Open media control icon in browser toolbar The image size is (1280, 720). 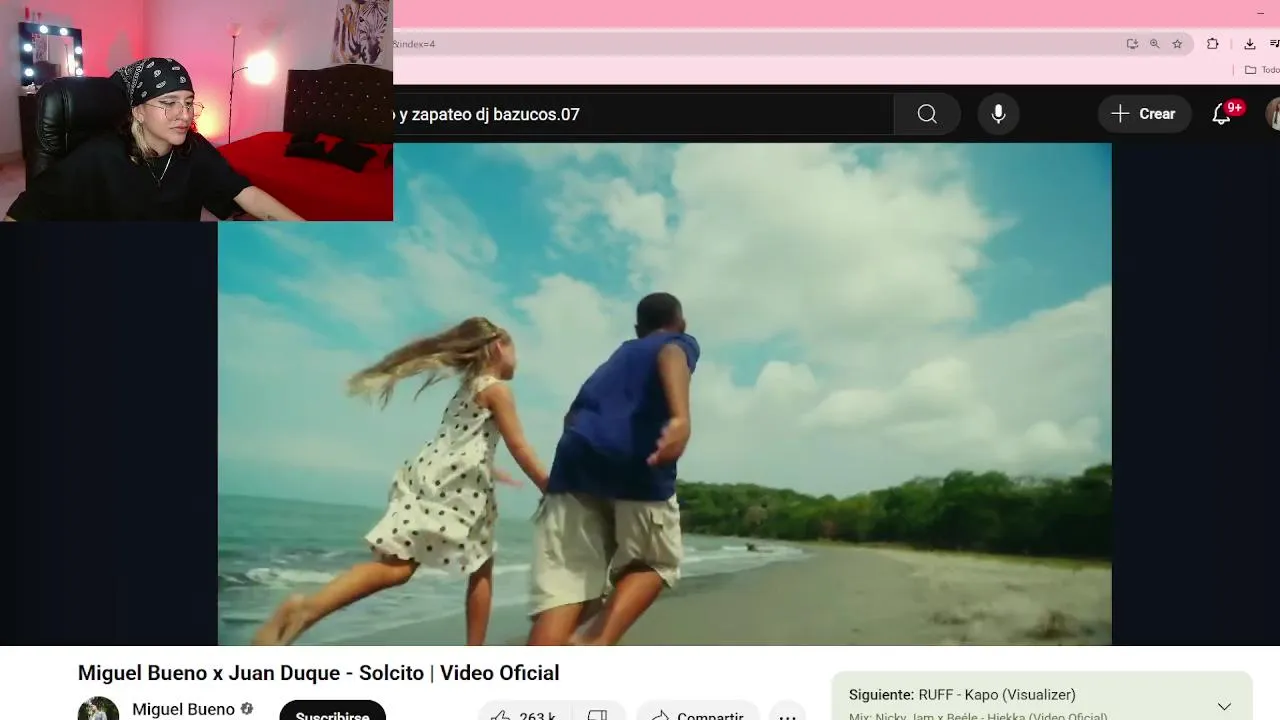pos(1274,44)
